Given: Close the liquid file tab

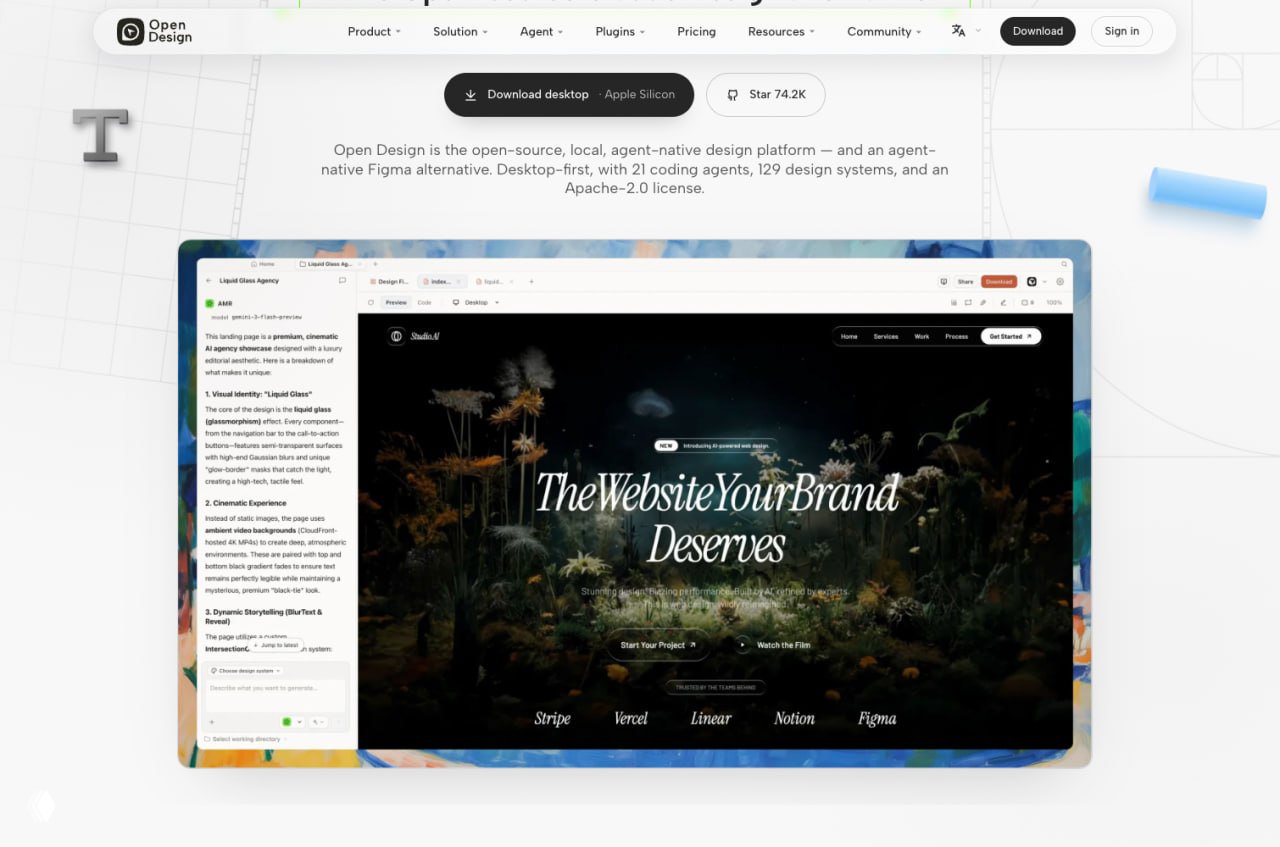Looking at the screenshot, I should click(x=510, y=282).
